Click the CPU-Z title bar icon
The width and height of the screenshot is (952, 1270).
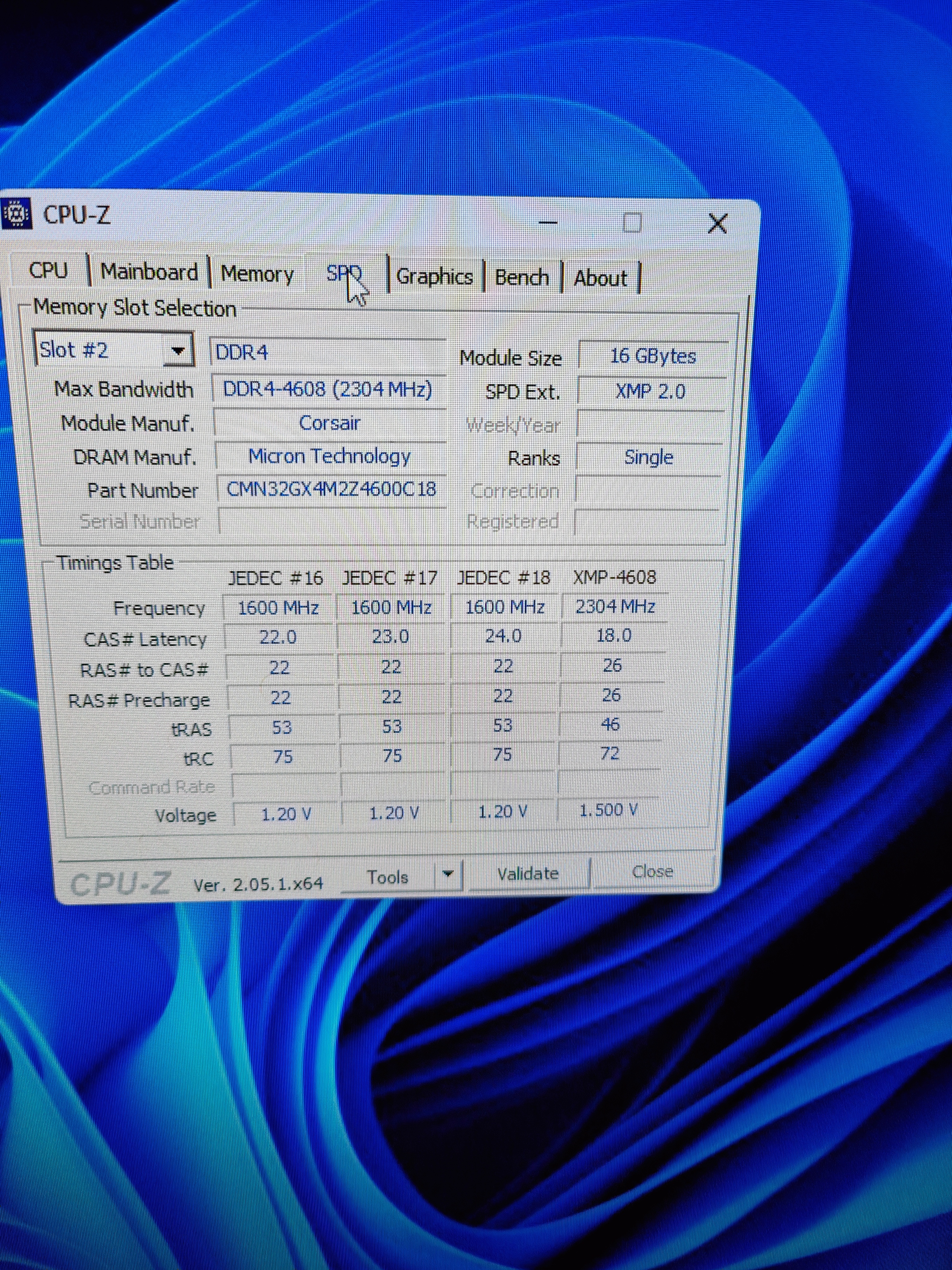16,214
